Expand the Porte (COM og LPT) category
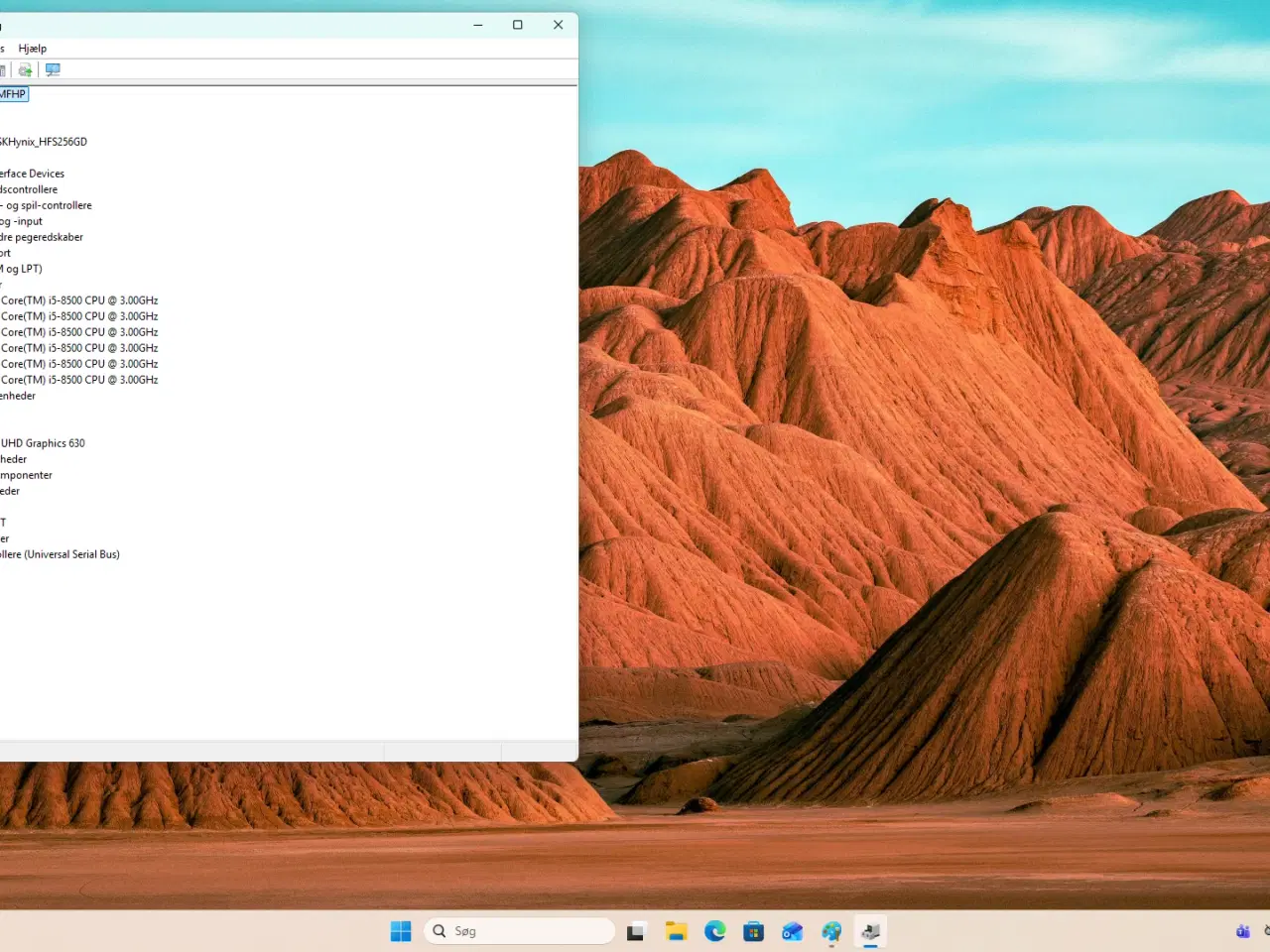This screenshot has height=952, width=1270. pyautogui.click(x=21, y=268)
